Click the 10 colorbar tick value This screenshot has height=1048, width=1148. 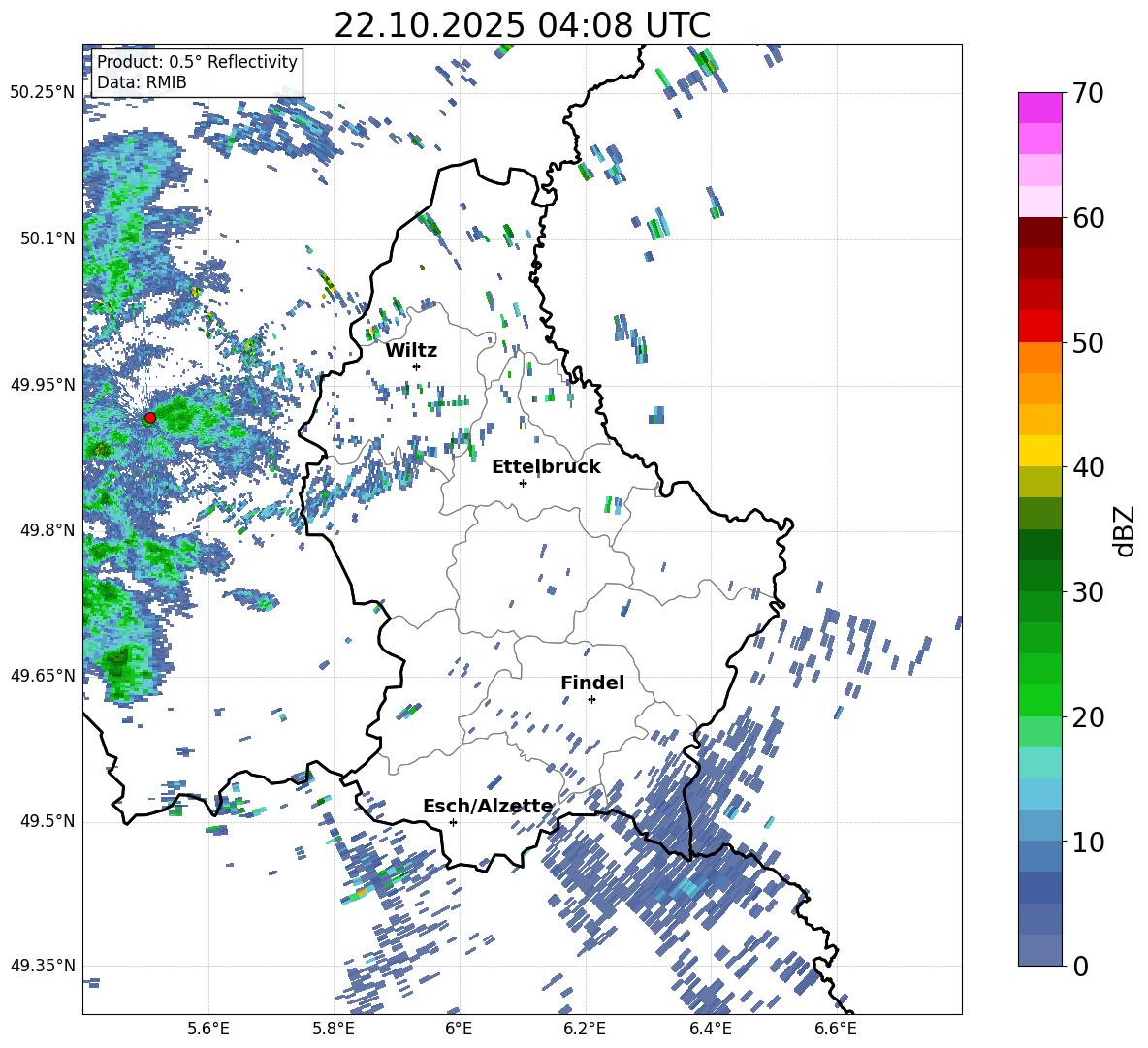click(1088, 842)
